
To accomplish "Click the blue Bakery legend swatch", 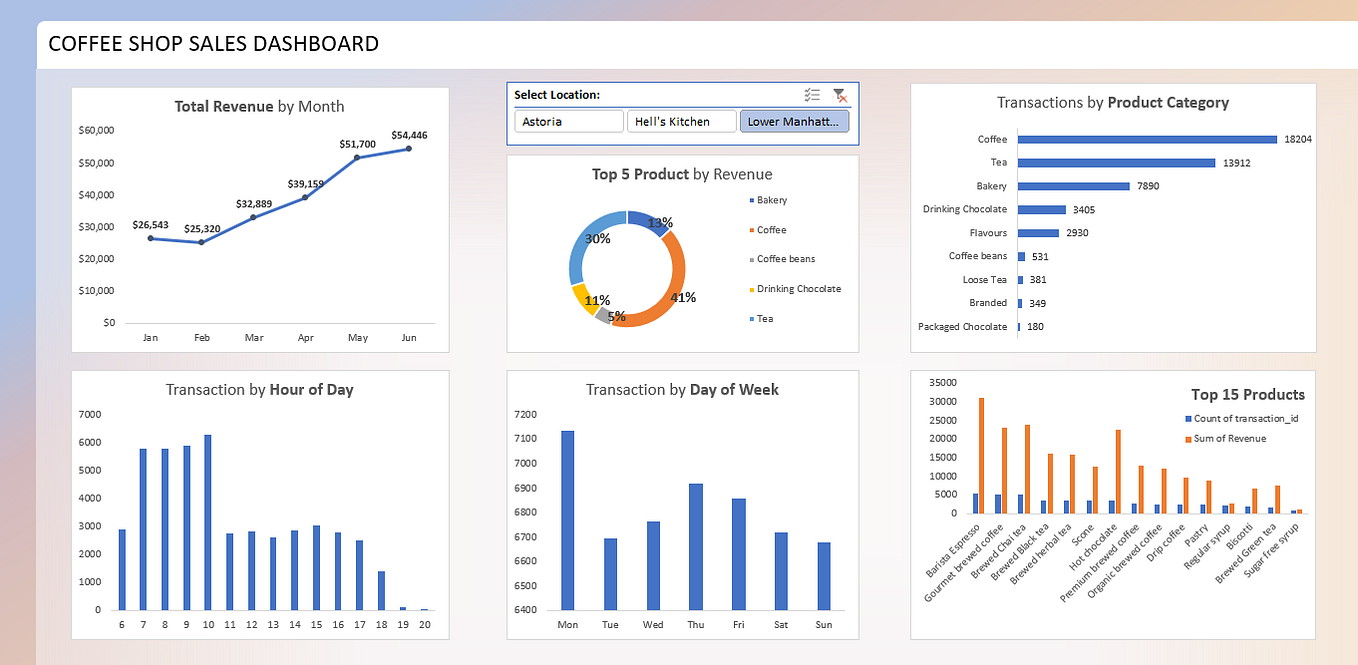I will 753,200.
